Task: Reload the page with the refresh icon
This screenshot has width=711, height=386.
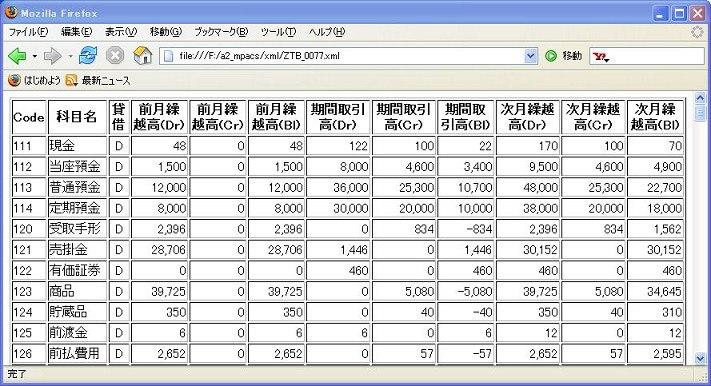Action: coord(88,56)
